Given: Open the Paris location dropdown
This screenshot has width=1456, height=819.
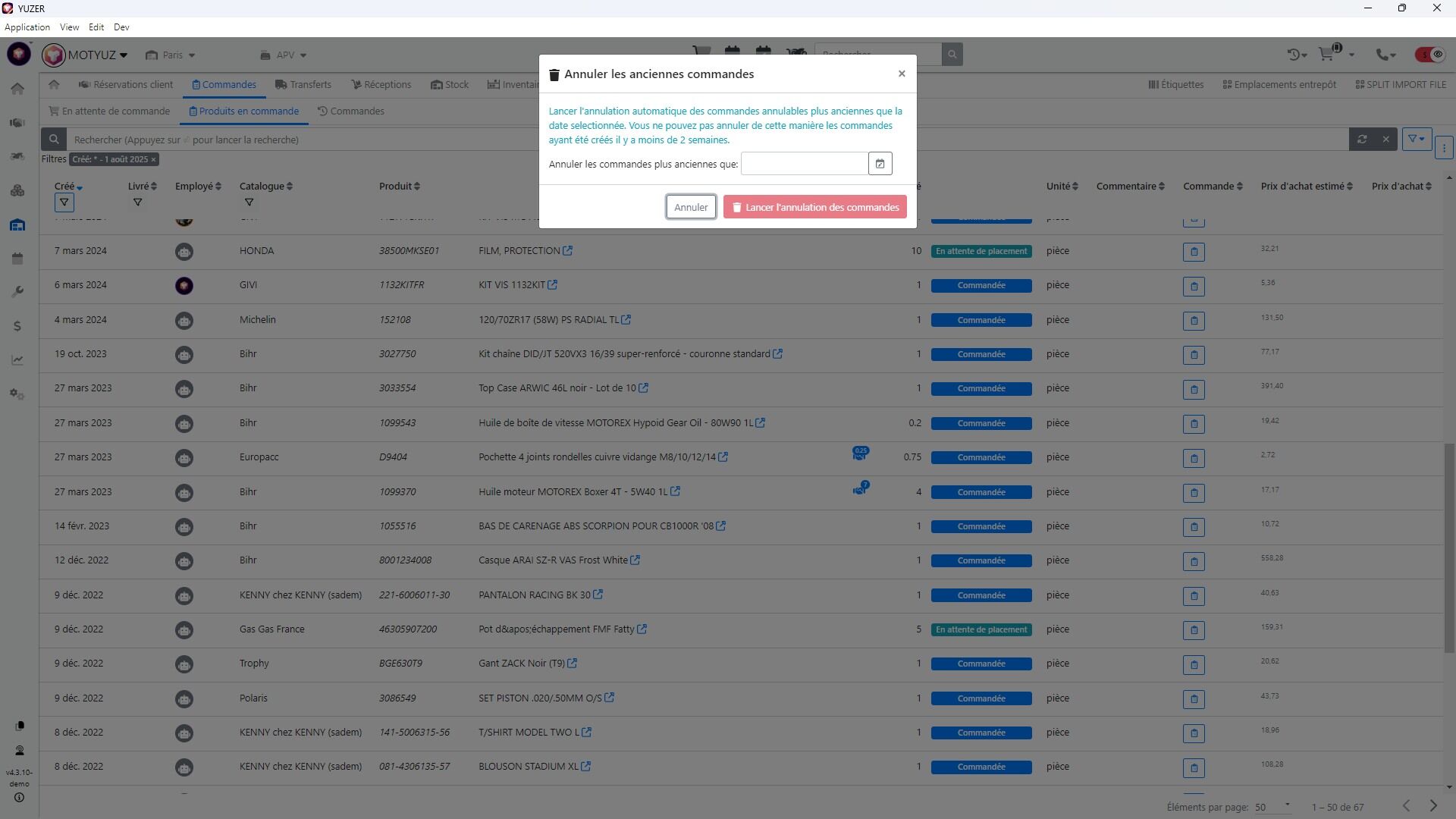Looking at the screenshot, I should 171,55.
